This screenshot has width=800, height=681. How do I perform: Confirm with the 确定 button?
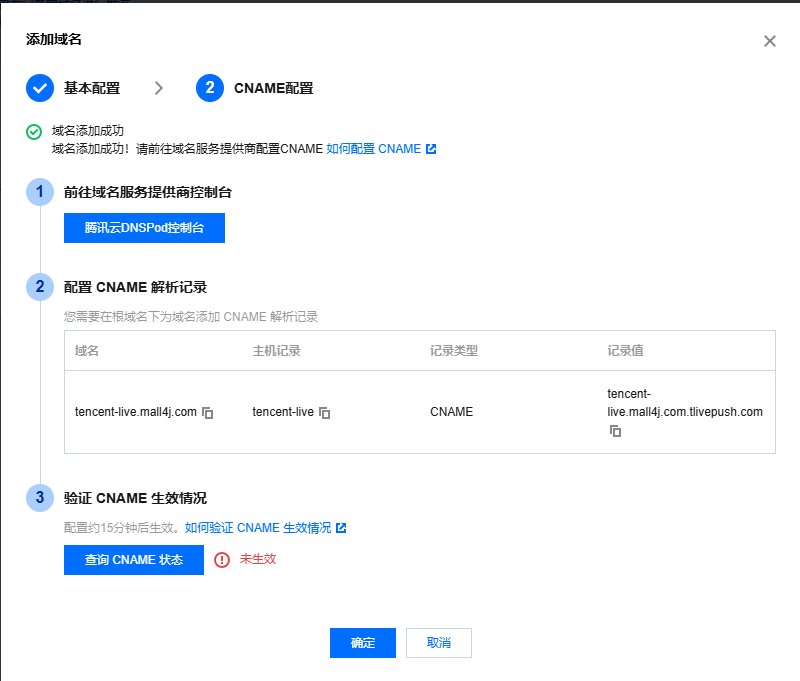point(363,643)
